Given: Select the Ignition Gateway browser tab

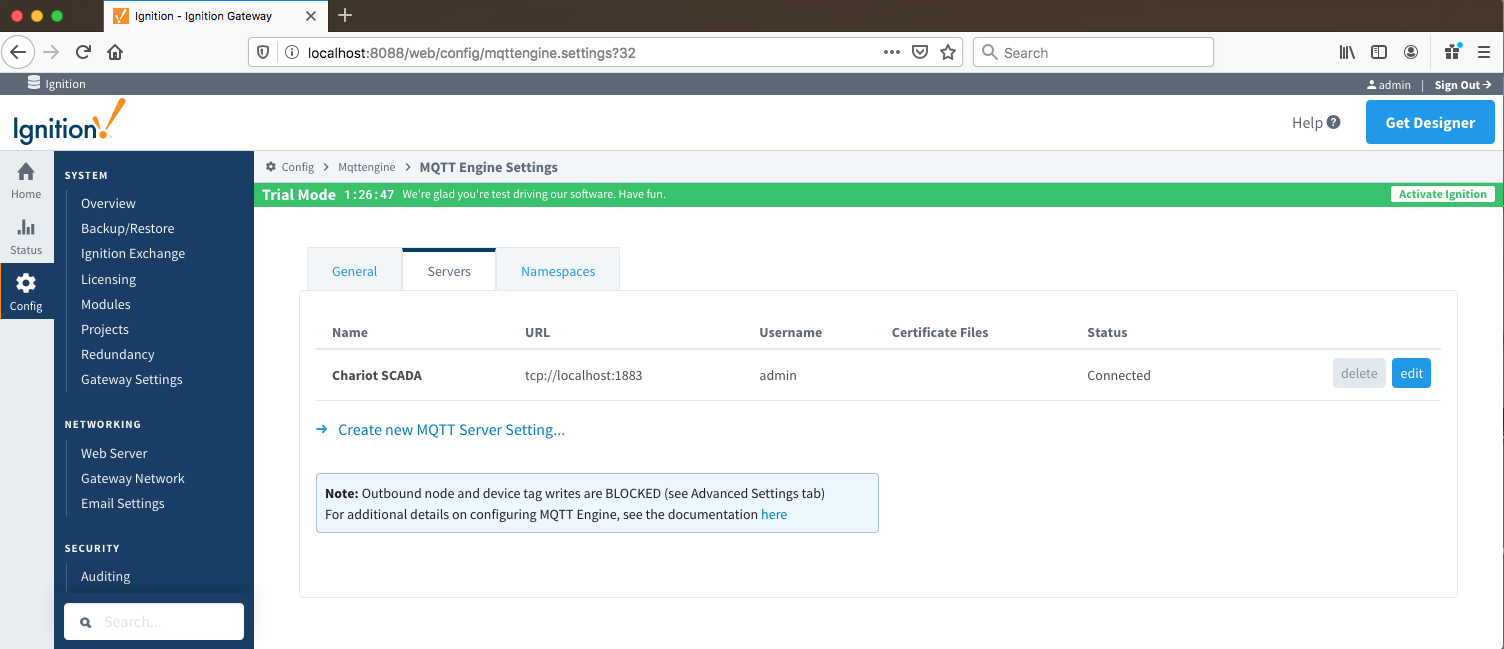Looking at the screenshot, I should (217, 16).
